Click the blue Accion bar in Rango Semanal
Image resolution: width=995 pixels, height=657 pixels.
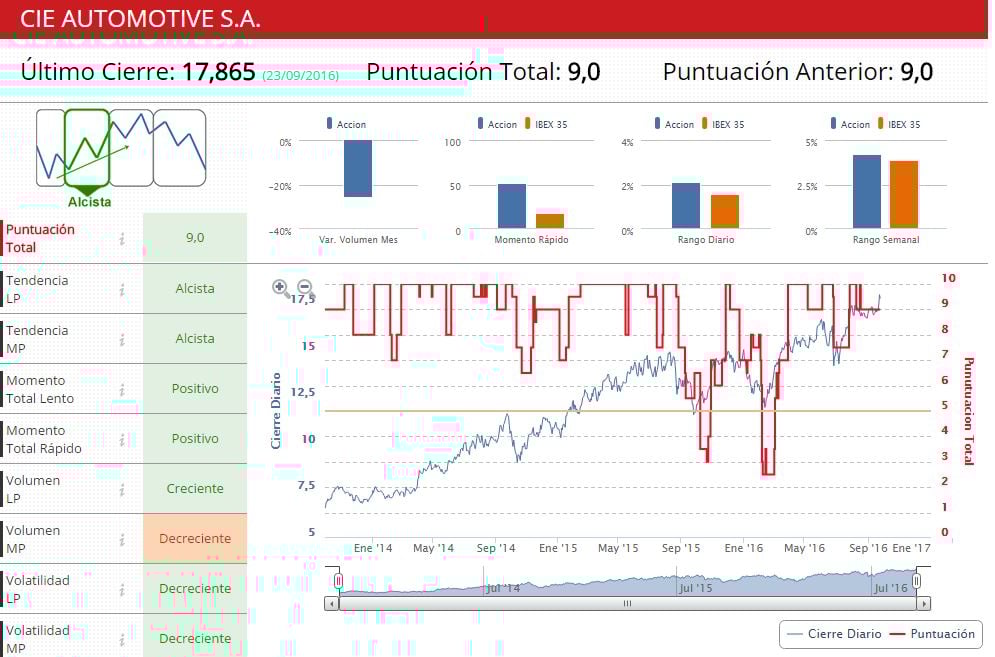[x=867, y=192]
